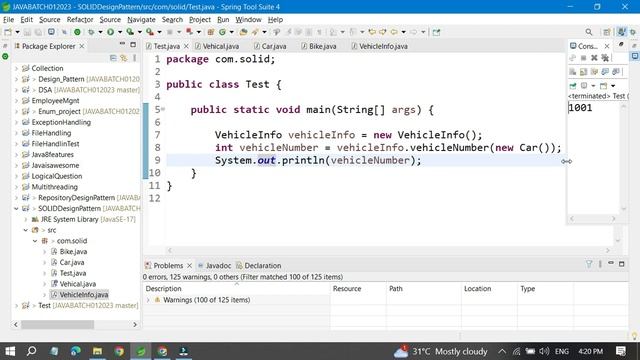
Task: Click the Windows Start button
Action: pyautogui.click(x=10, y=351)
